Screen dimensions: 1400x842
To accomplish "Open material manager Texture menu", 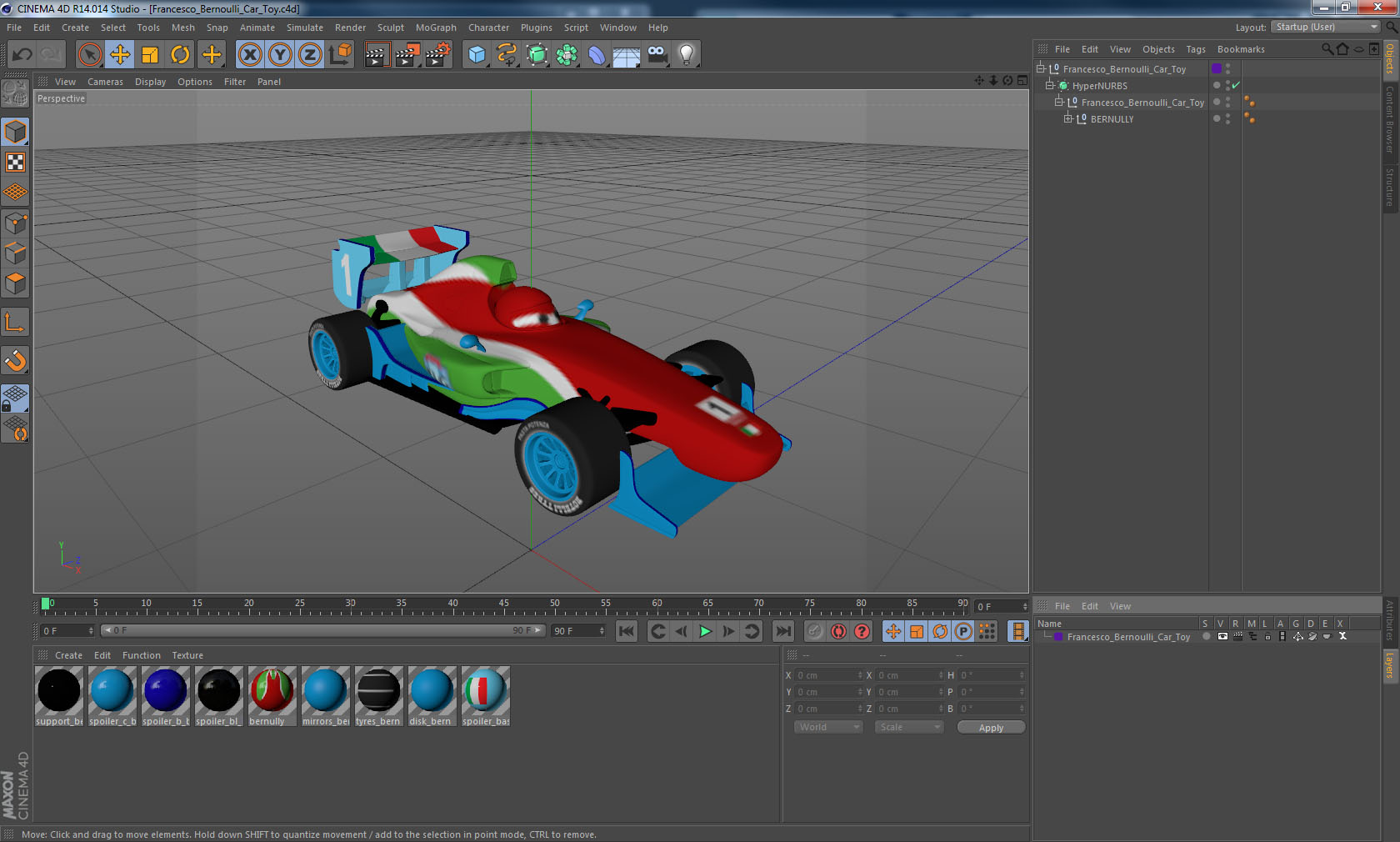I will coord(187,655).
